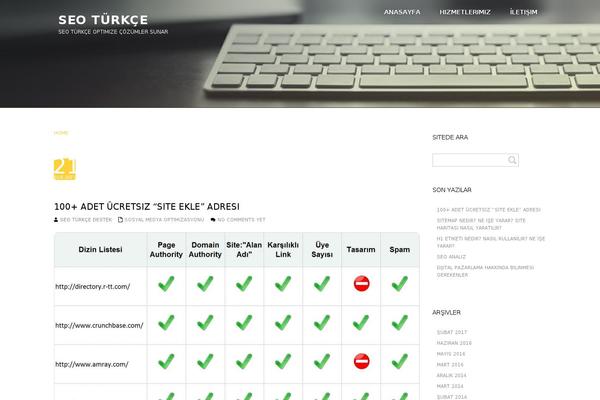Click the Domain Authority column header
This screenshot has width=600, height=400.
pos(205,250)
